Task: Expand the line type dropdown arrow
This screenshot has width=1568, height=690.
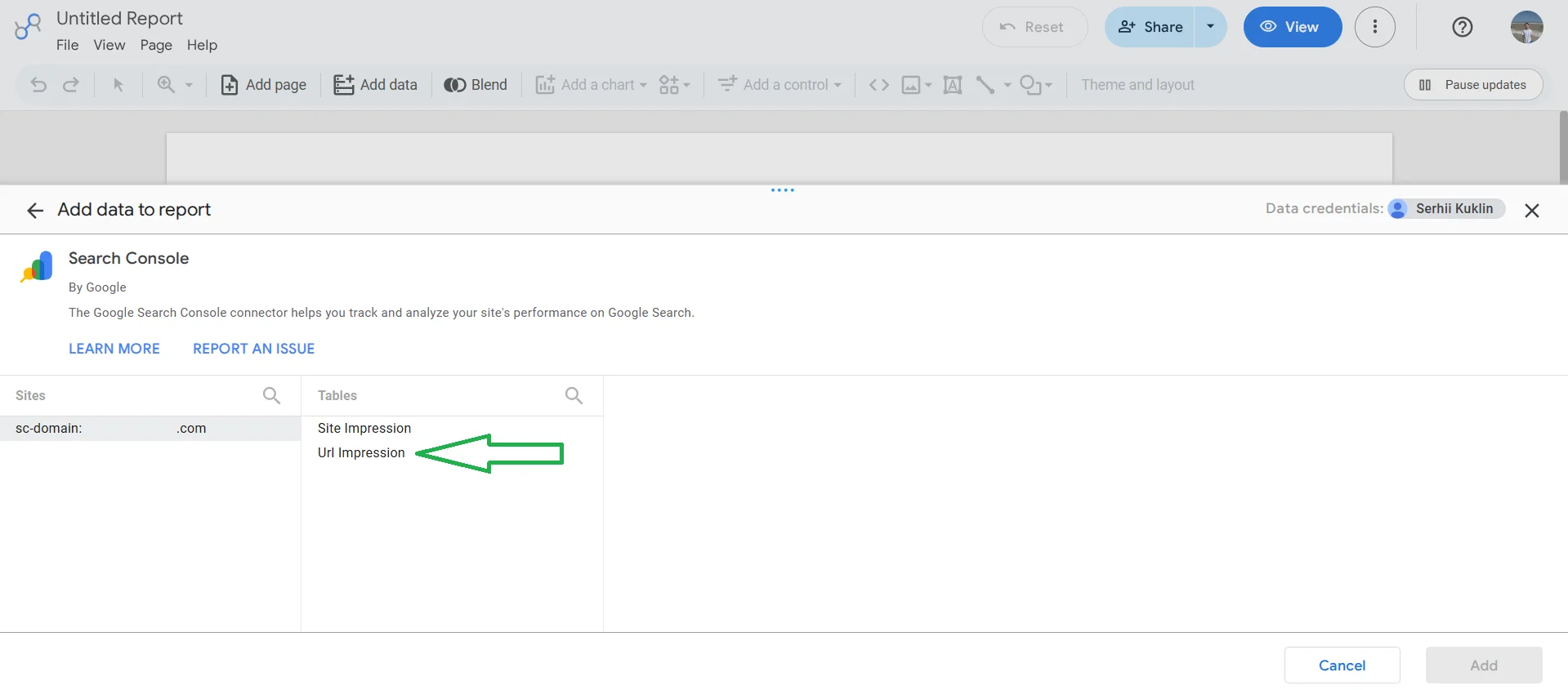Action: (1007, 85)
